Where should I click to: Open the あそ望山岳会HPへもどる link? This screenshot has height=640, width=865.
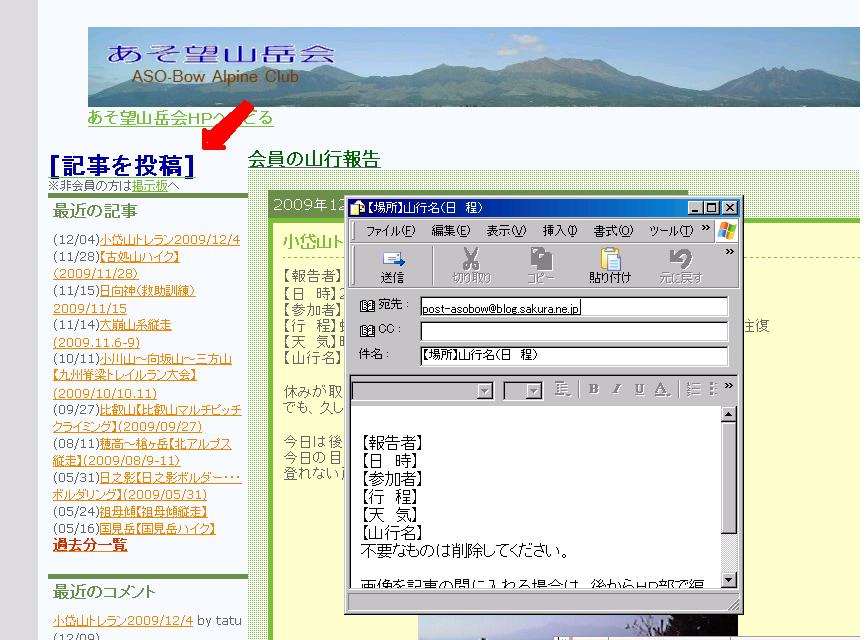[x=180, y=118]
